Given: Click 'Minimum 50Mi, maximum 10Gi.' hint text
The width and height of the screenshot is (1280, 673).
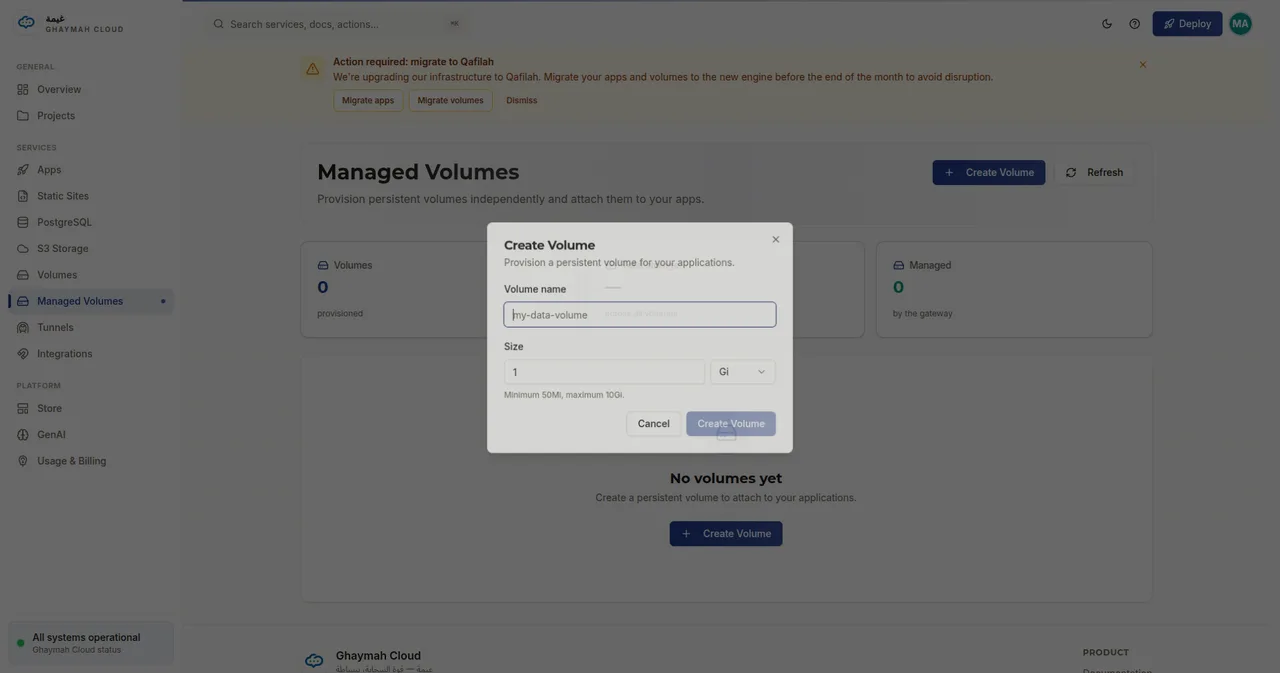Looking at the screenshot, I should (x=564, y=395).
